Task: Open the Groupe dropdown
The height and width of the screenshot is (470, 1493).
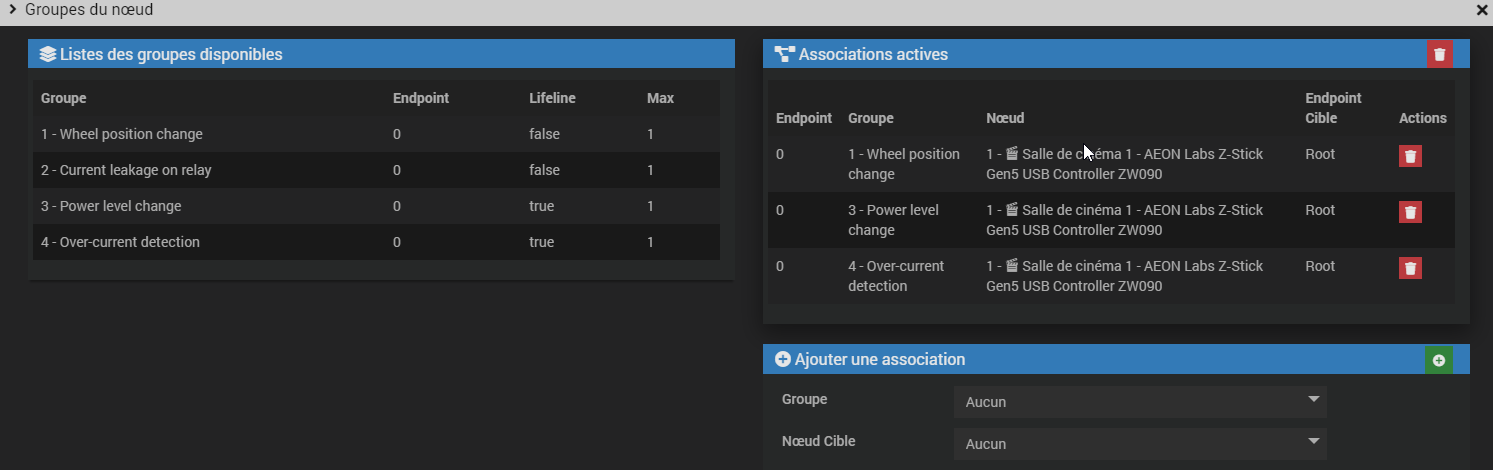Action: coord(1139,402)
